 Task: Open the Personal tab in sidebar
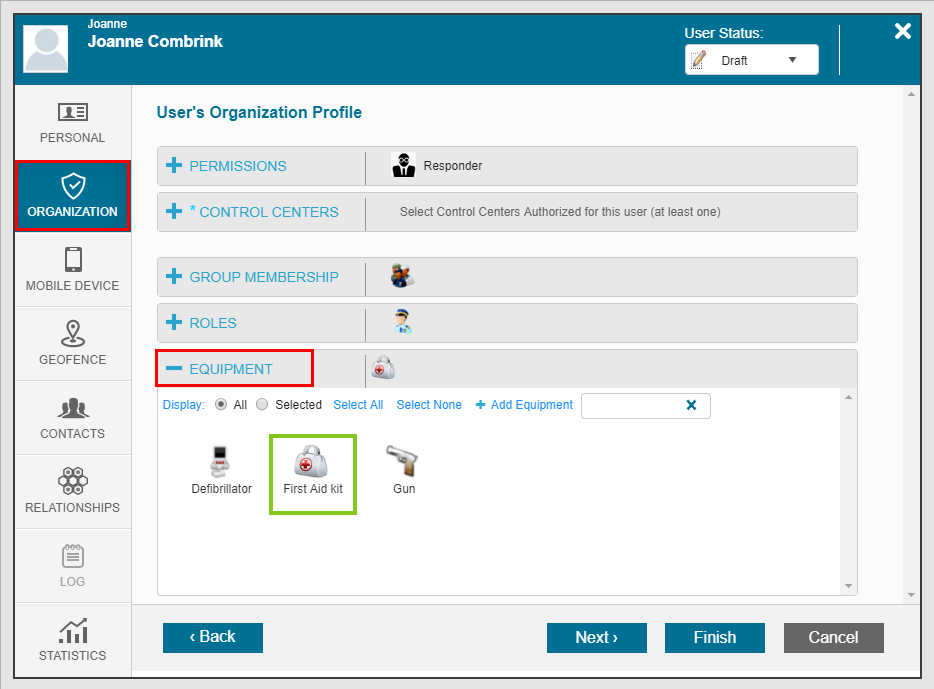[x=72, y=123]
